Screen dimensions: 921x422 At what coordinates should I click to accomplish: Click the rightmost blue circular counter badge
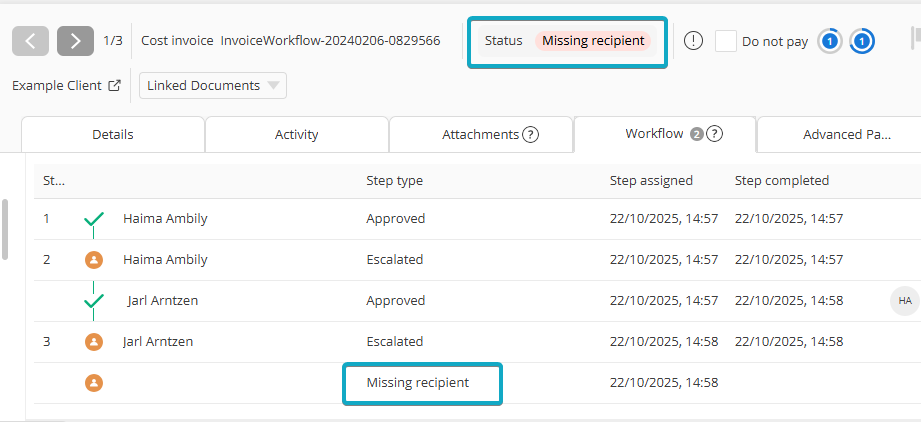[862, 41]
